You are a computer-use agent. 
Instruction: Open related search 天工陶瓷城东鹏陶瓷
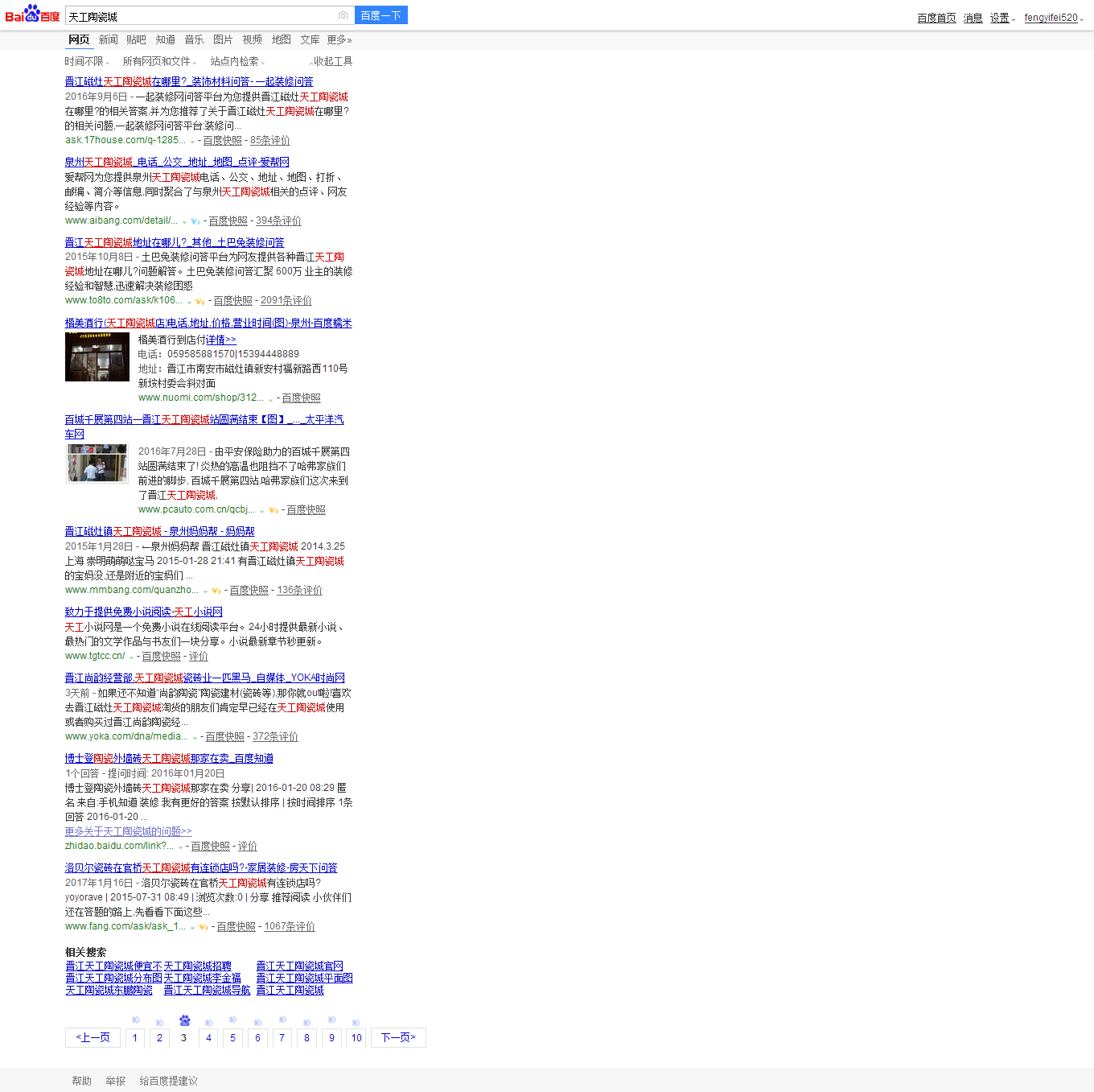109,990
